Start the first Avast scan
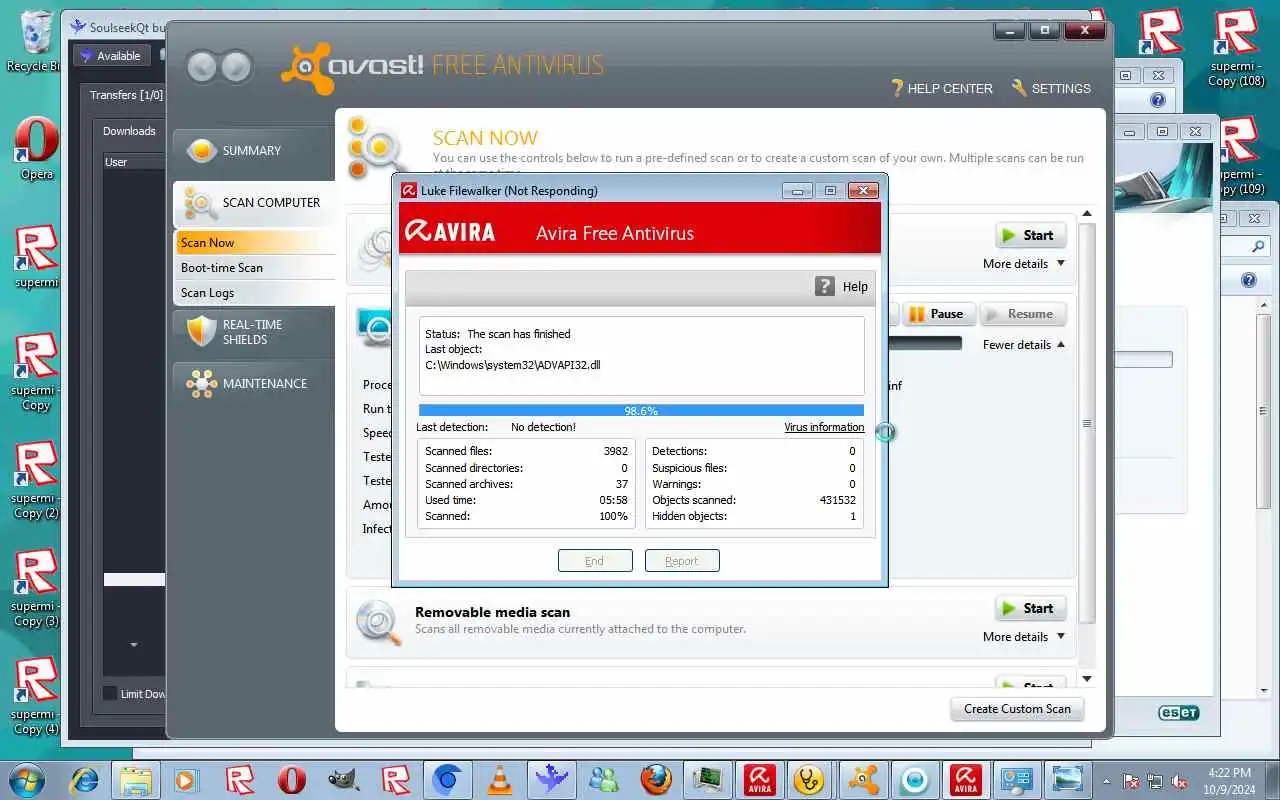The height and width of the screenshot is (800, 1280). pyautogui.click(x=1030, y=235)
